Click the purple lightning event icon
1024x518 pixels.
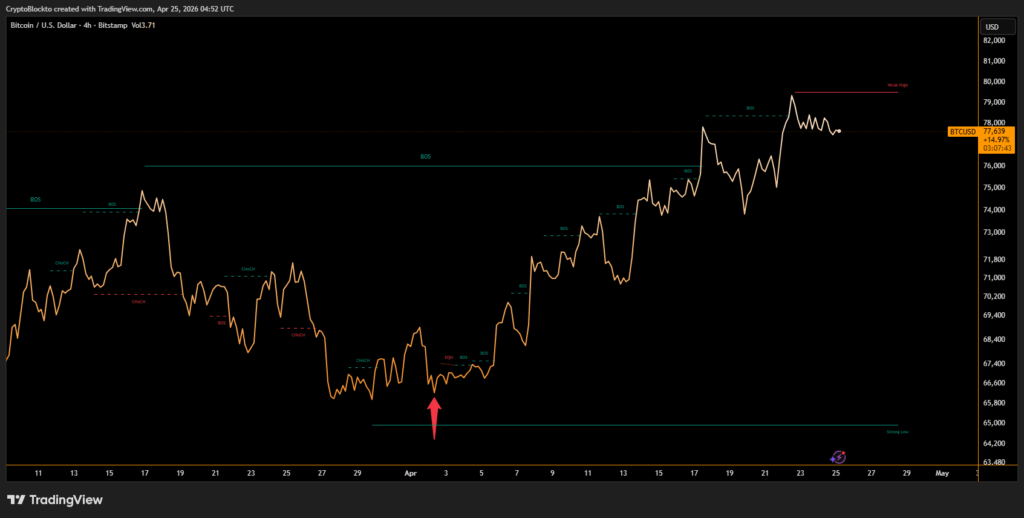838,456
